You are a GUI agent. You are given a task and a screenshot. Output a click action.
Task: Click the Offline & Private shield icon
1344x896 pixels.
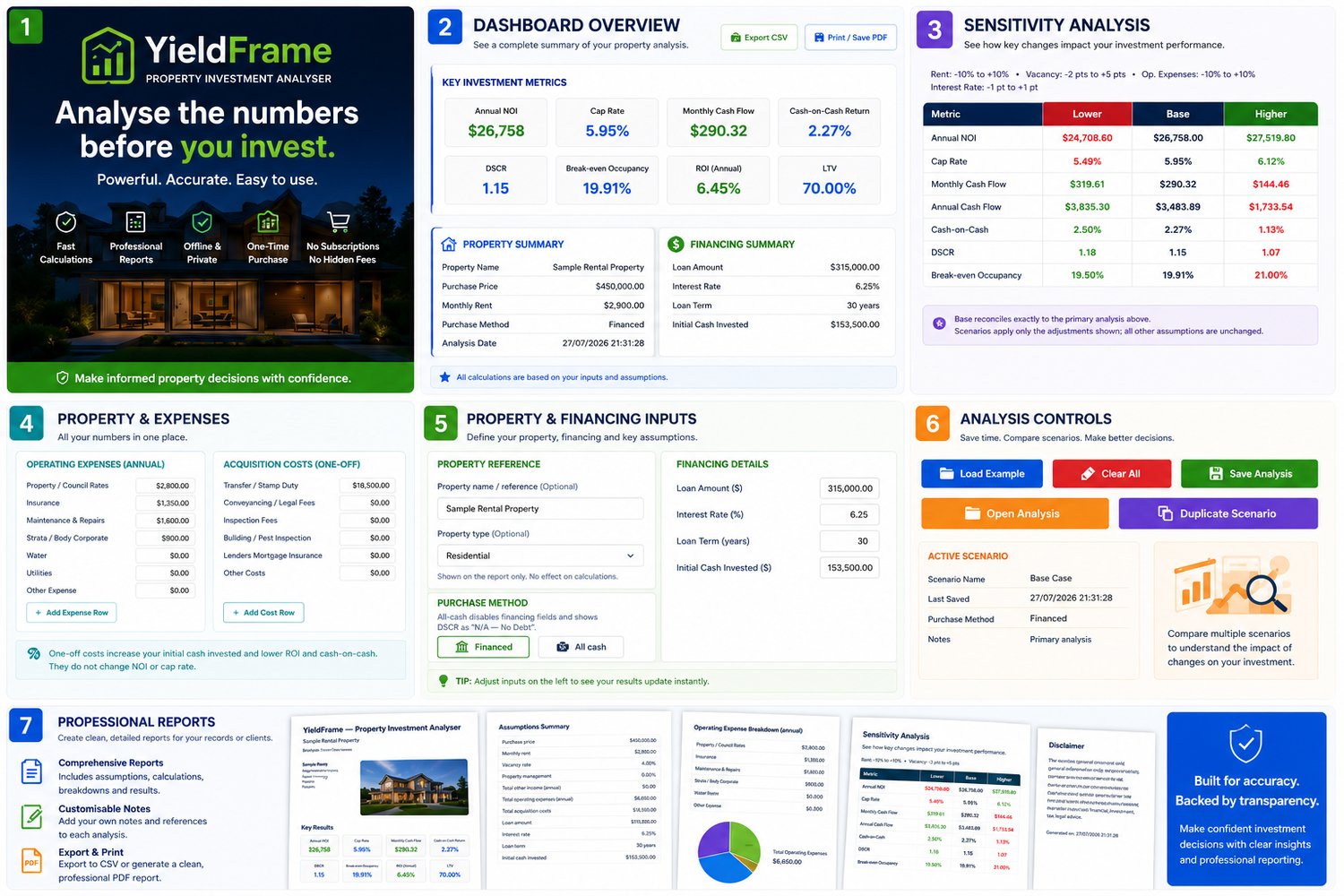point(202,221)
